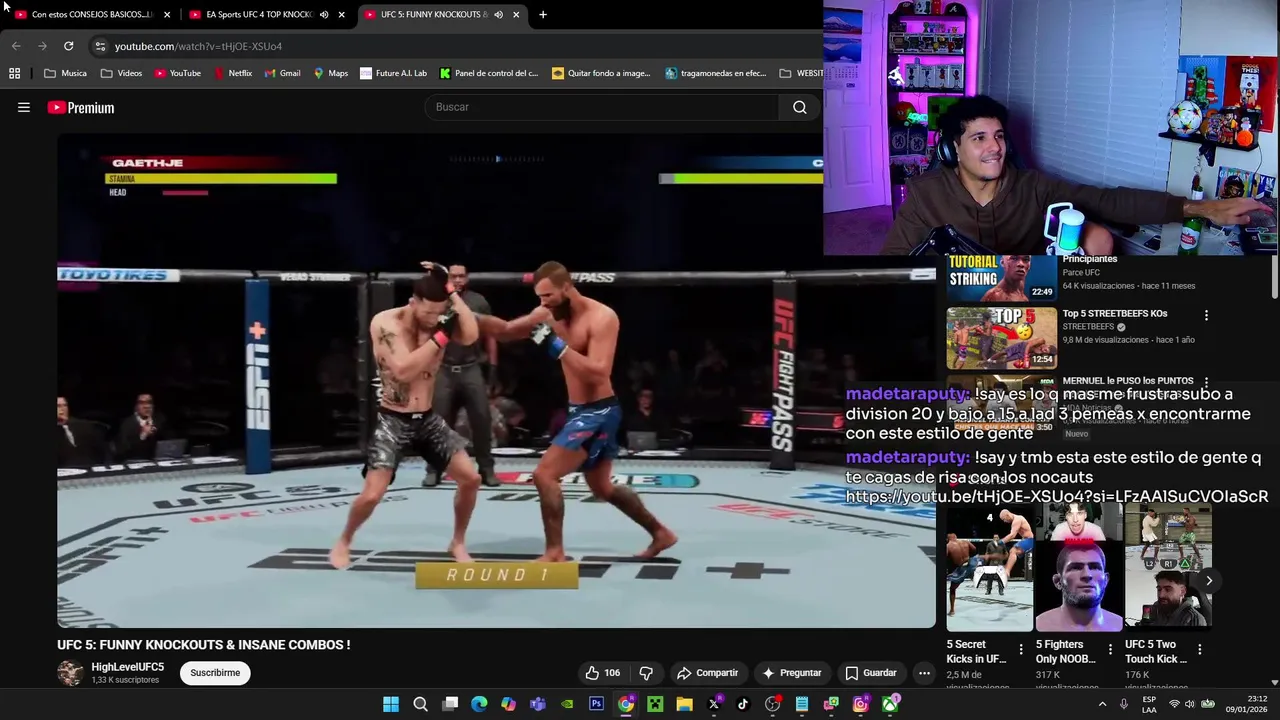The image size is (1280, 720).
Task: Open a new browser tab
Action: pyautogui.click(x=542, y=15)
